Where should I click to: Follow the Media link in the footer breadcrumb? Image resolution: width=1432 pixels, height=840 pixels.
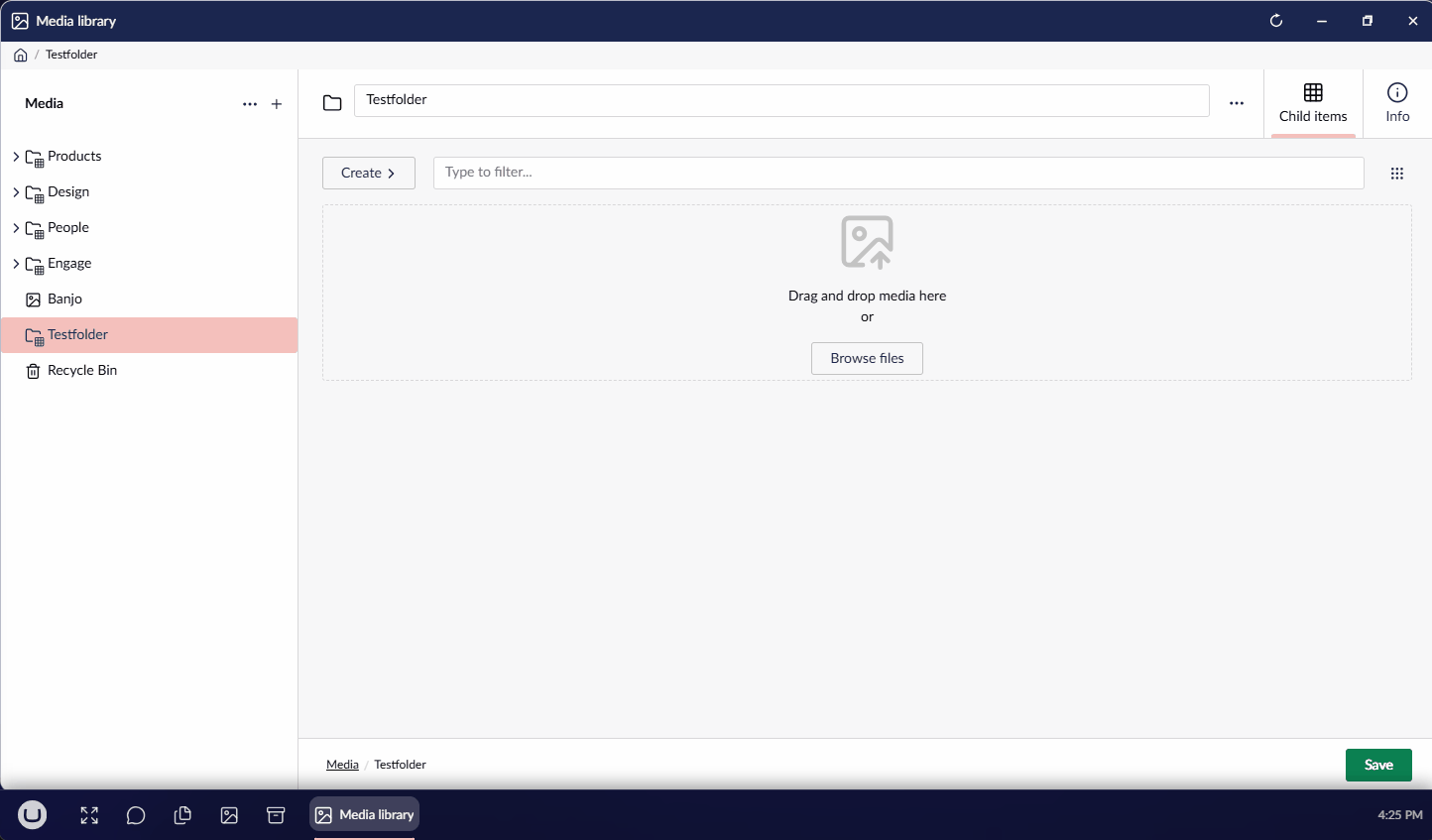tap(342, 765)
